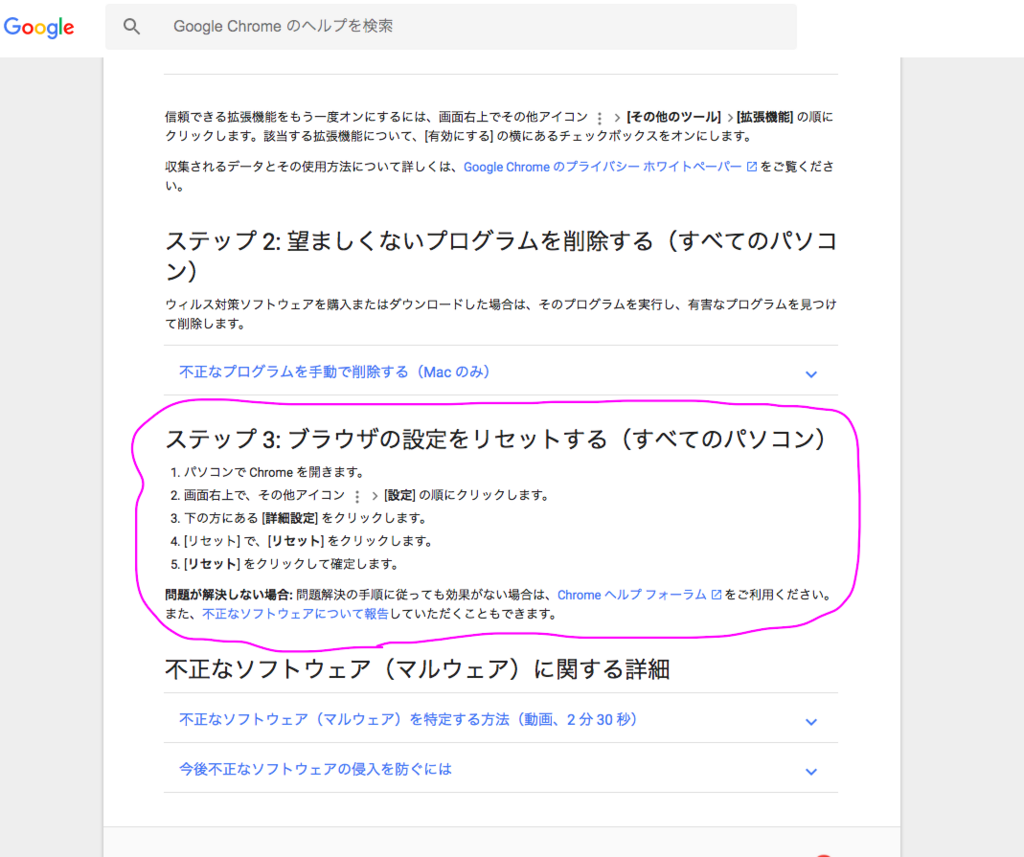Click the 問題が解決しない場合 bold text
Viewport: 1024px width, 857px height.
[229, 595]
